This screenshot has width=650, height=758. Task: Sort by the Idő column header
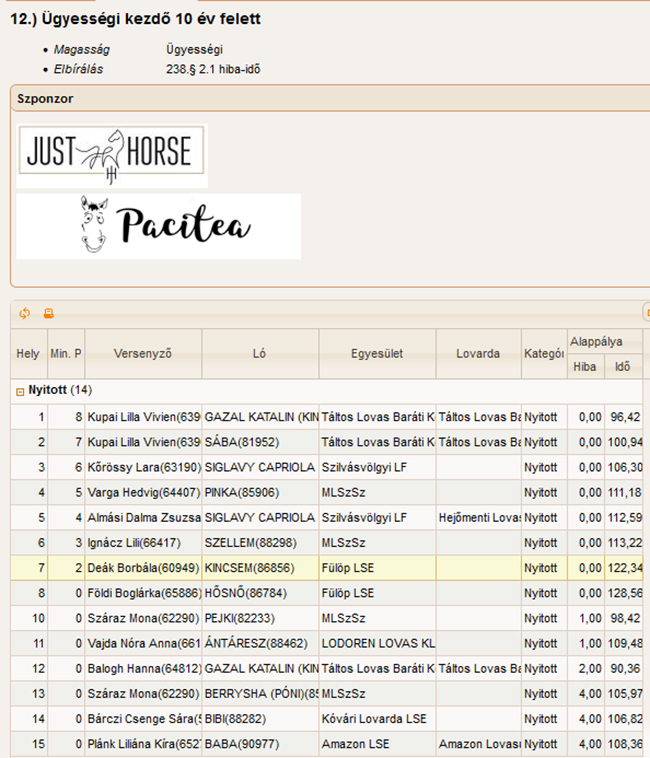(x=623, y=367)
